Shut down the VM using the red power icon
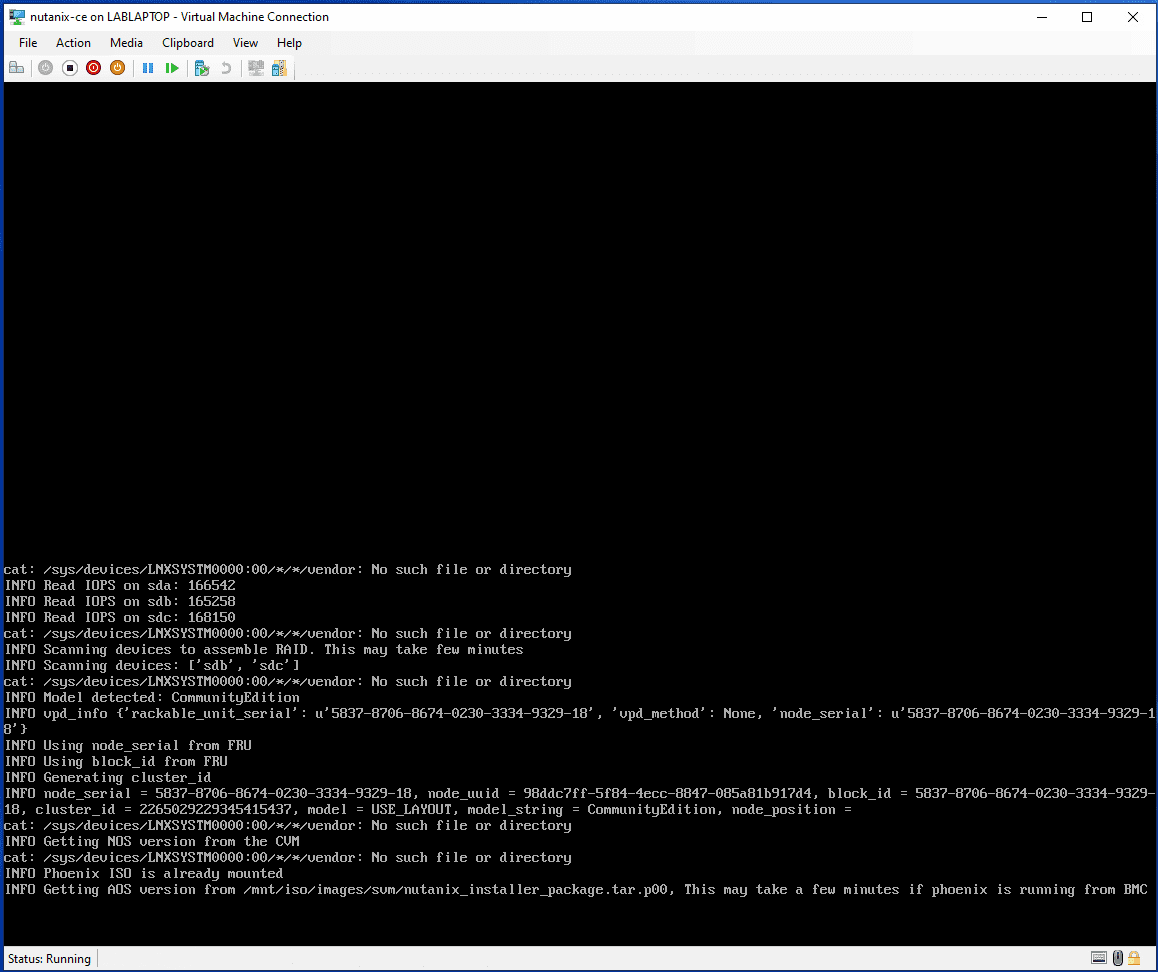 pyautogui.click(x=93, y=68)
